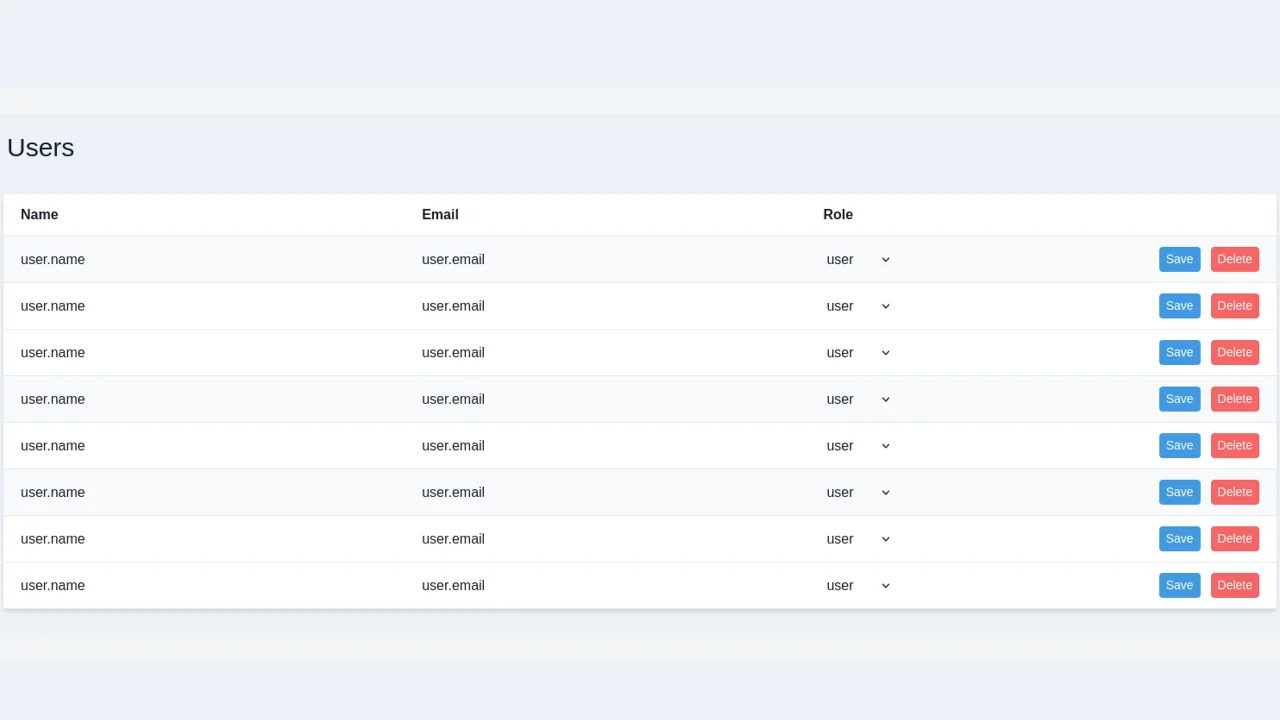Open role dropdown in second row
The width and height of the screenshot is (1280, 720).
pos(858,306)
